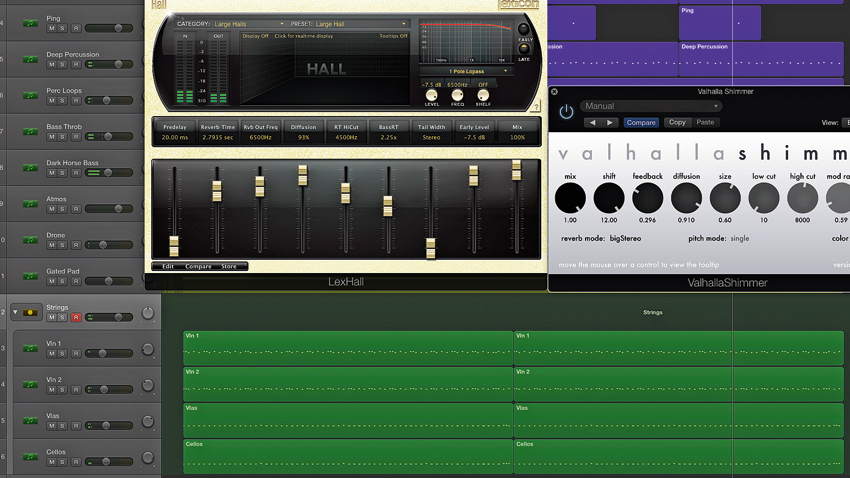Click the Vln 2 track instrument icon
This screenshot has width=850, height=478.
(30, 384)
